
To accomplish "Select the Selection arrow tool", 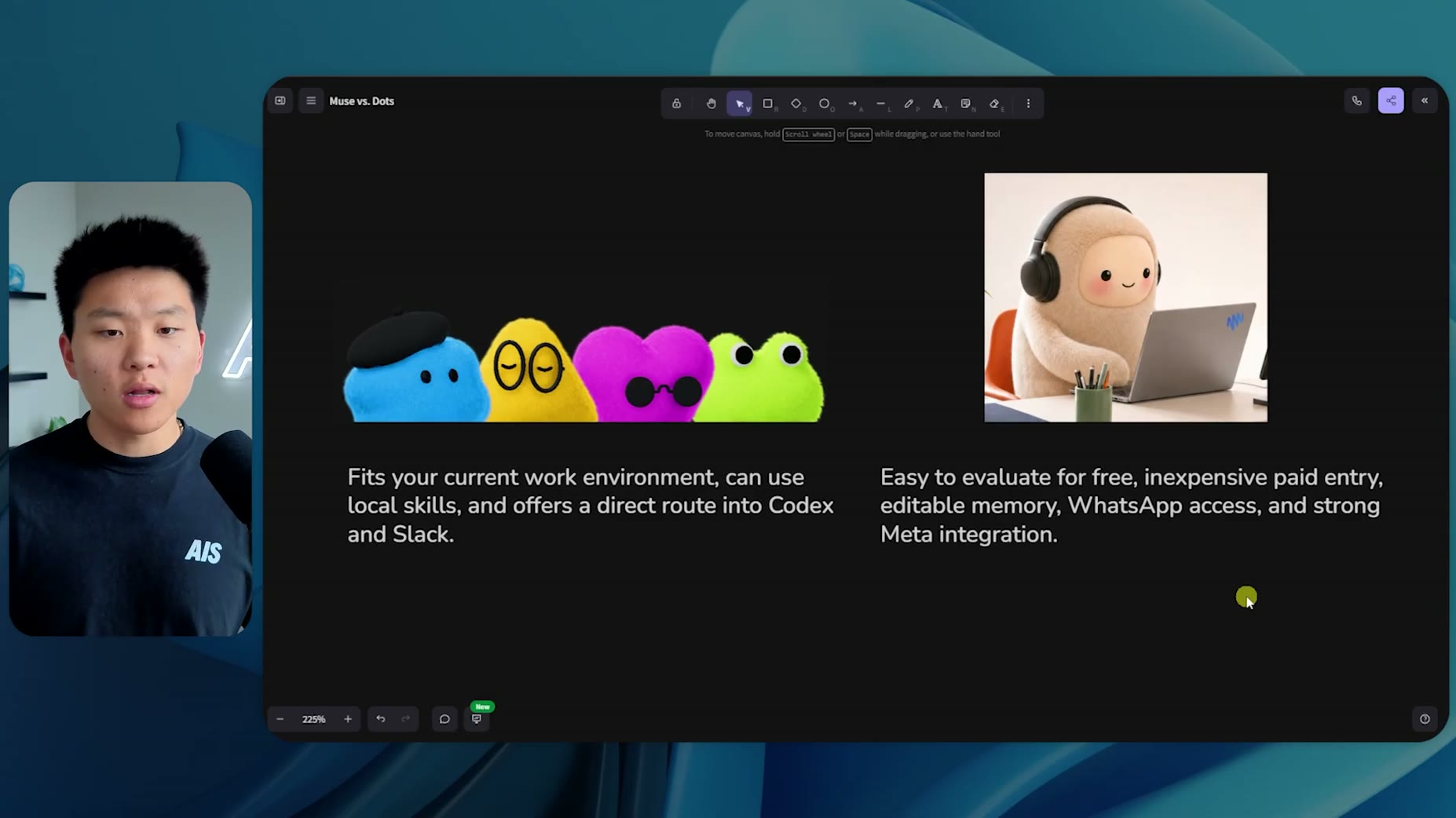I will click(x=740, y=104).
